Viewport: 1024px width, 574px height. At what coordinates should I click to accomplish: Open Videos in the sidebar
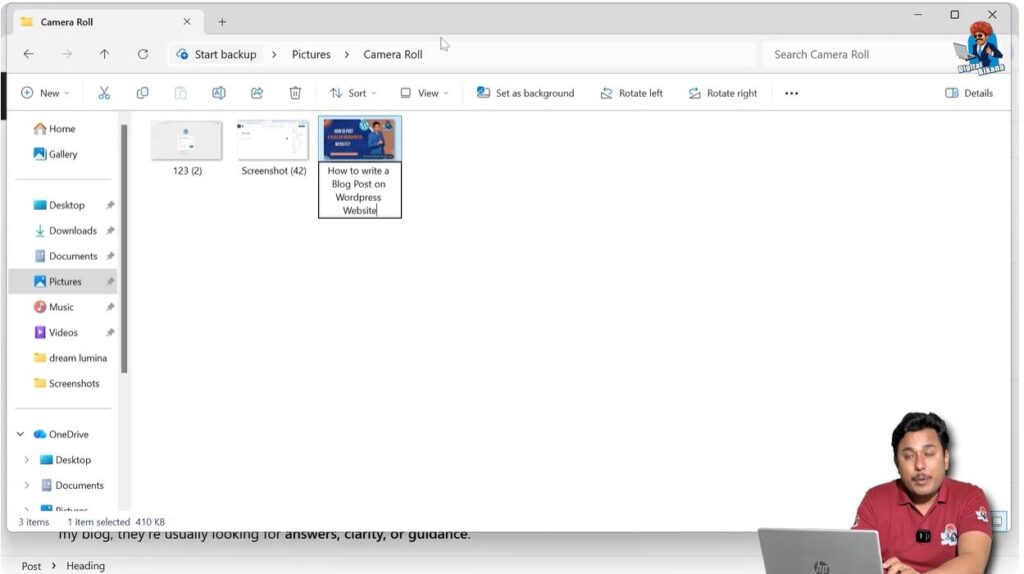tap(56, 332)
